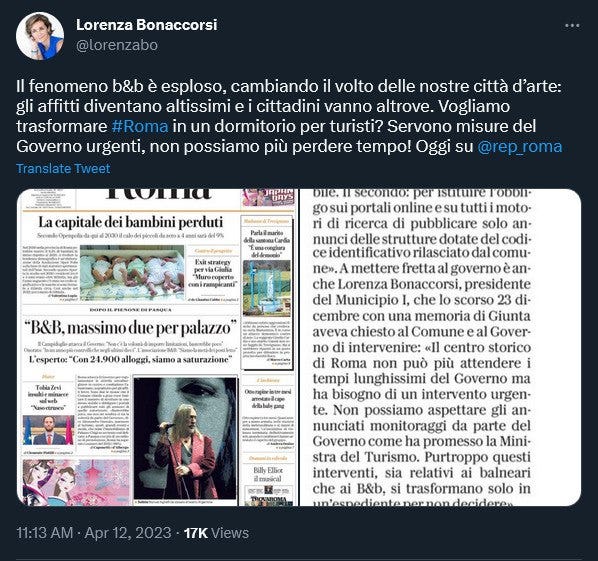This screenshot has width=598, height=561.
Task: Click the 11:13 AM timestamp
Action: [45, 533]
